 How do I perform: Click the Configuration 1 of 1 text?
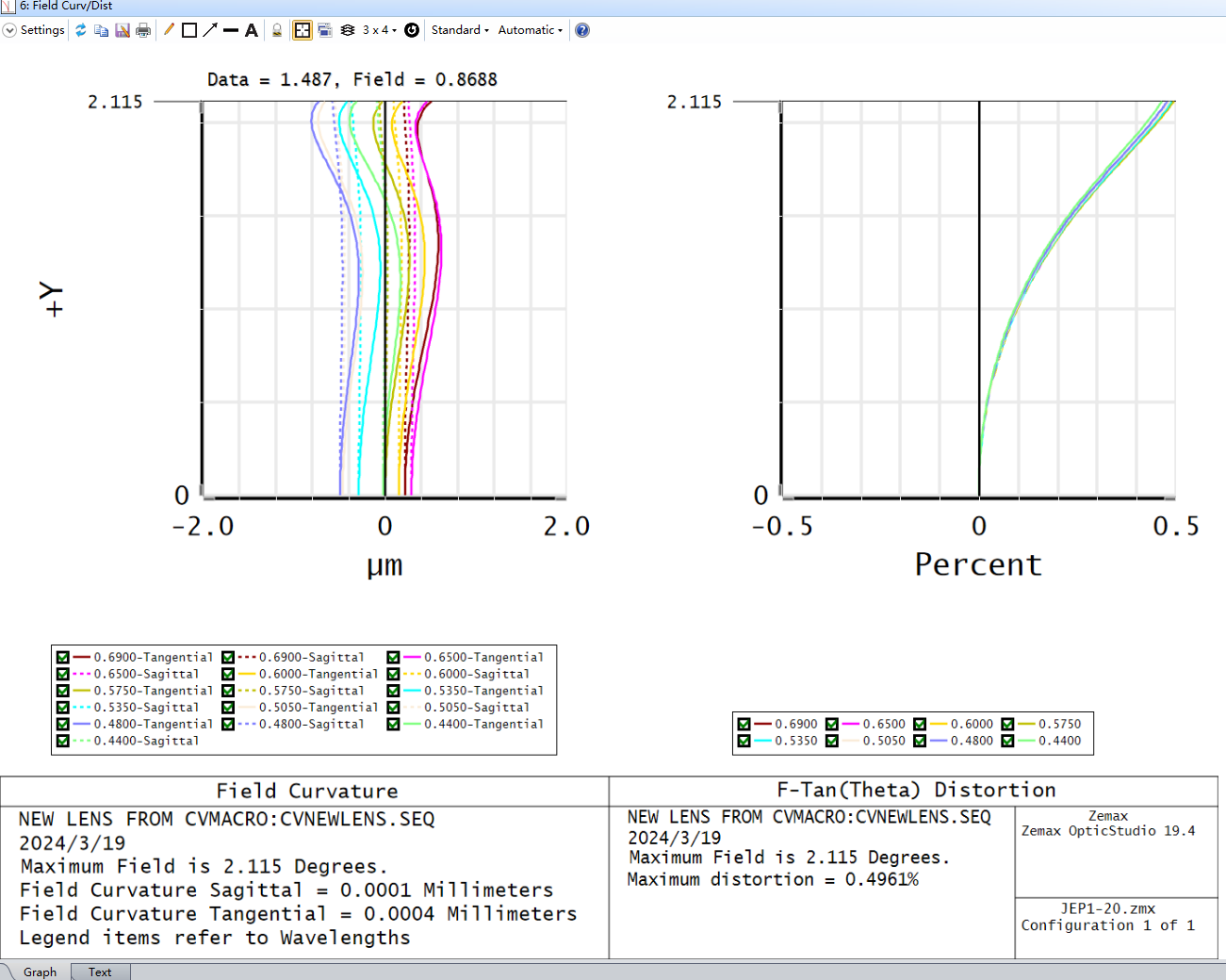[1108, 925]
